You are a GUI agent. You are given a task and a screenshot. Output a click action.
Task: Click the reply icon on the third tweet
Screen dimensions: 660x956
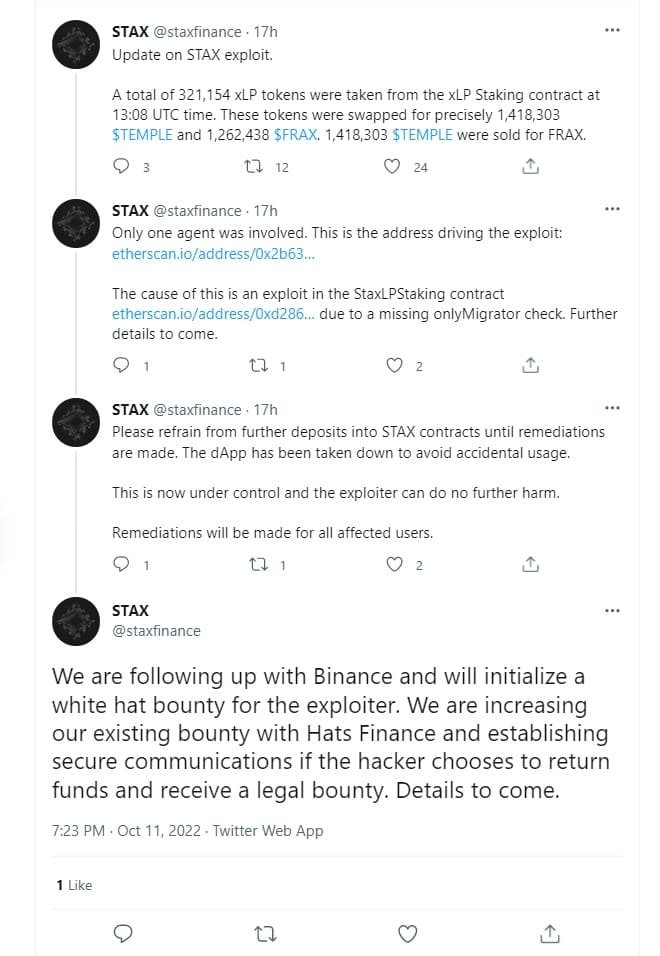point(123,564)
